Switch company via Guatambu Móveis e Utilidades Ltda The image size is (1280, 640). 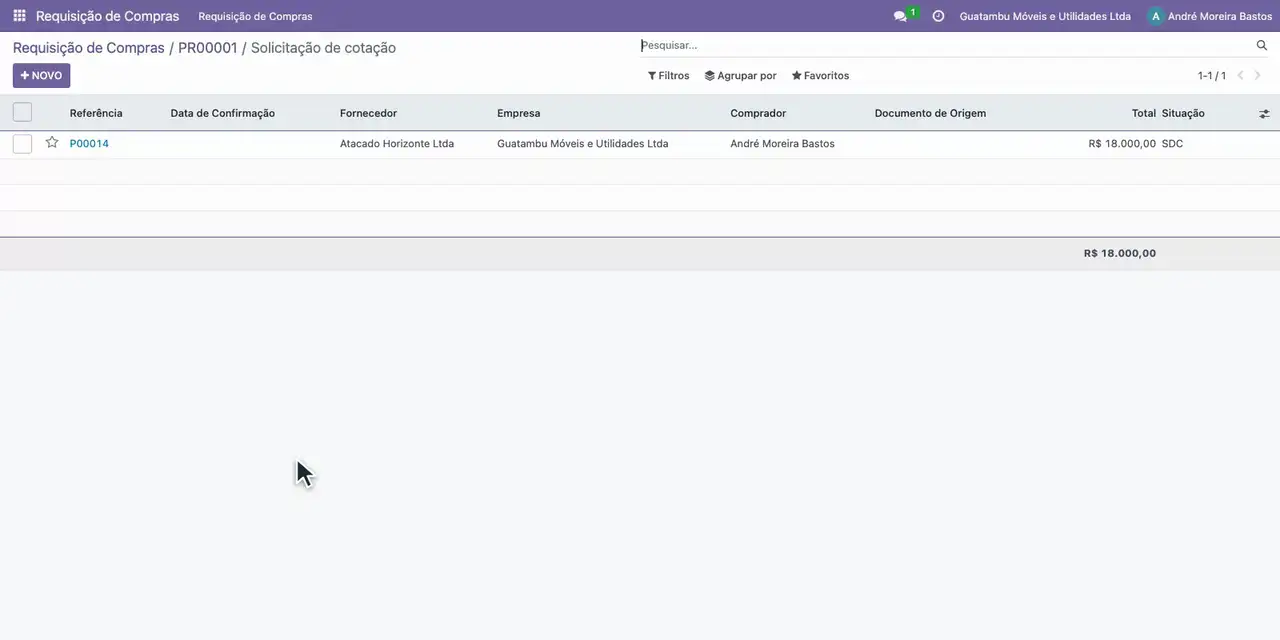[x=1045, y=16]
